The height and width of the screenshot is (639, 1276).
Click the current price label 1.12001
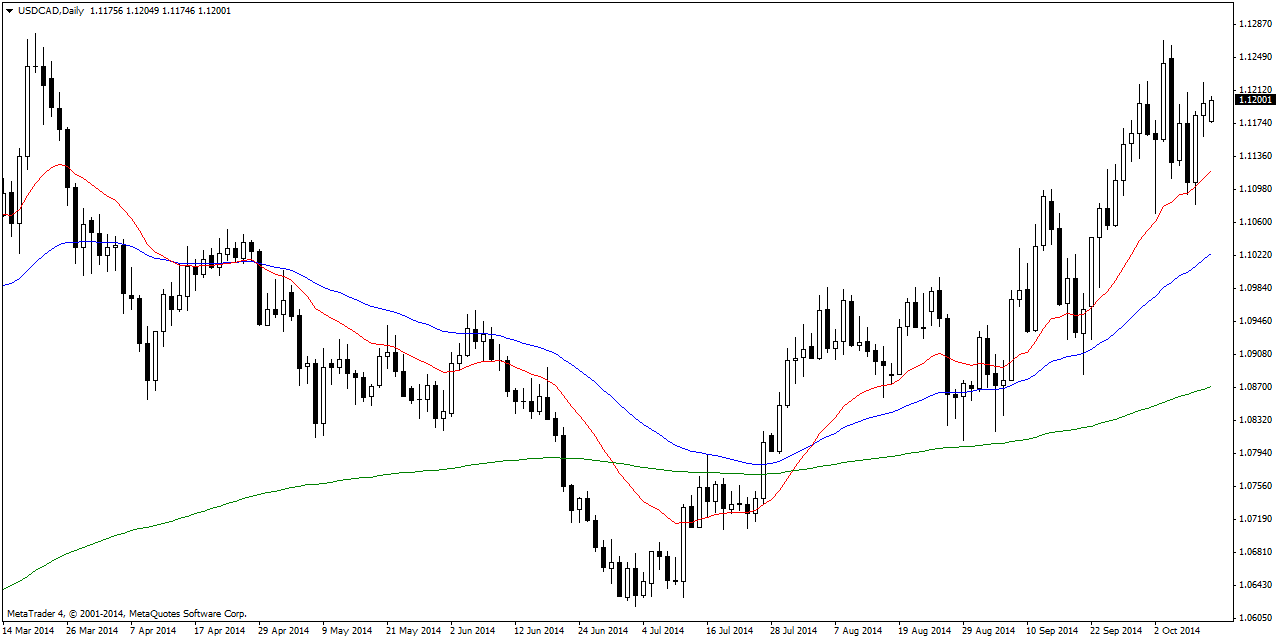1255,100
